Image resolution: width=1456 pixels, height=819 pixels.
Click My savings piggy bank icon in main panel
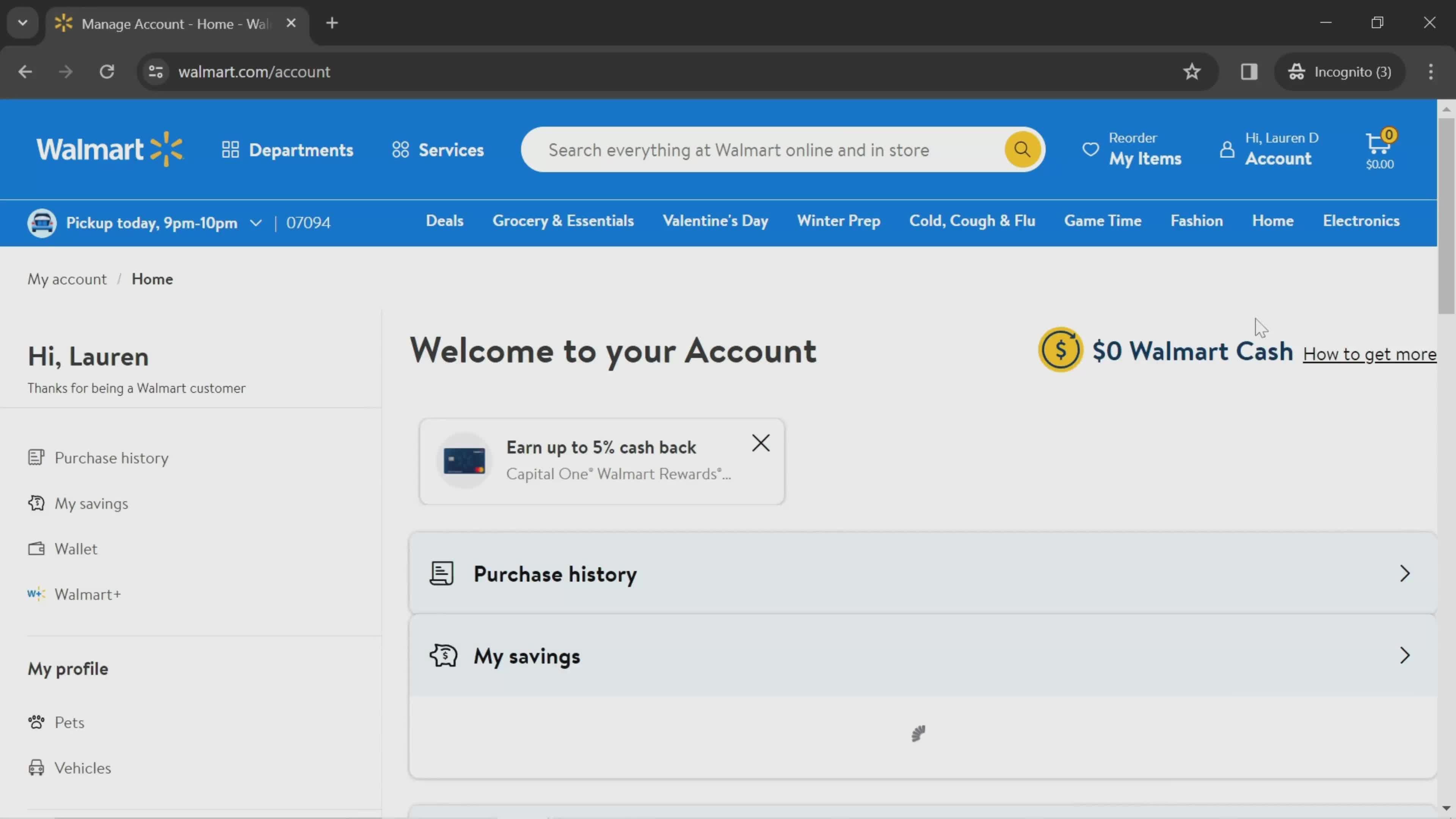tap(443, 656)
